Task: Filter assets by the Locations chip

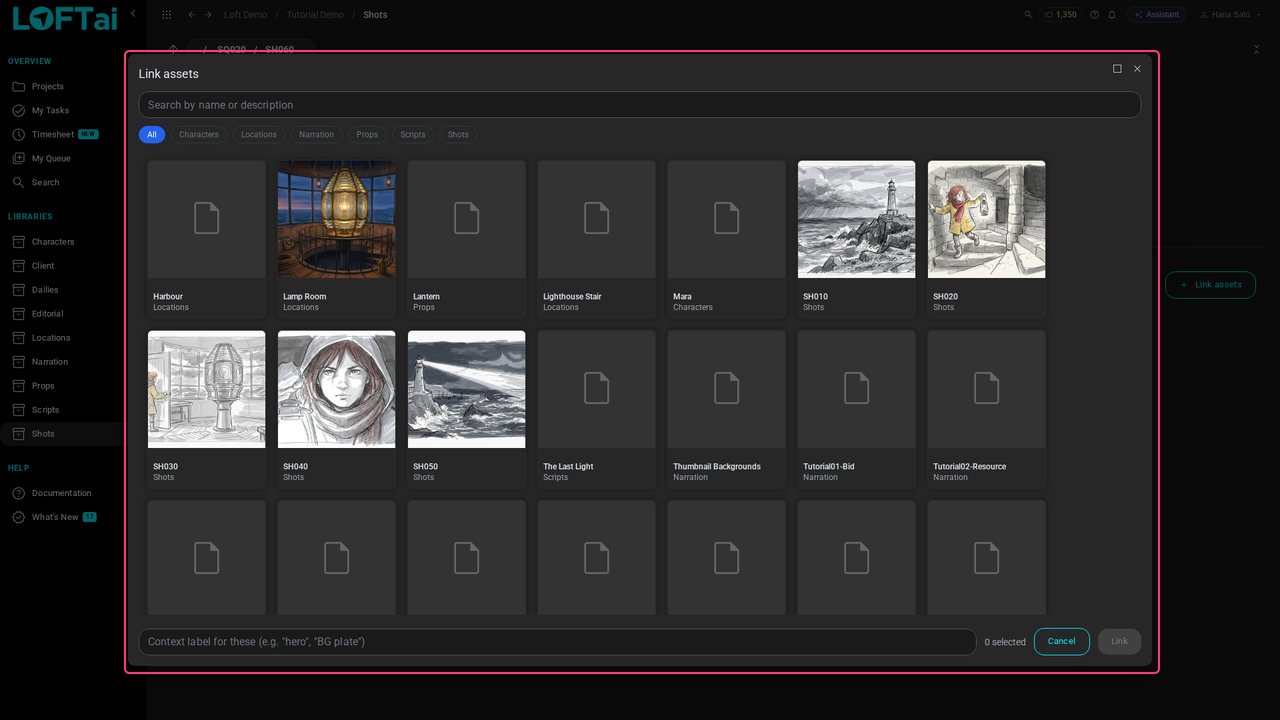Action: pyautogui.click(x=259, y=135)
